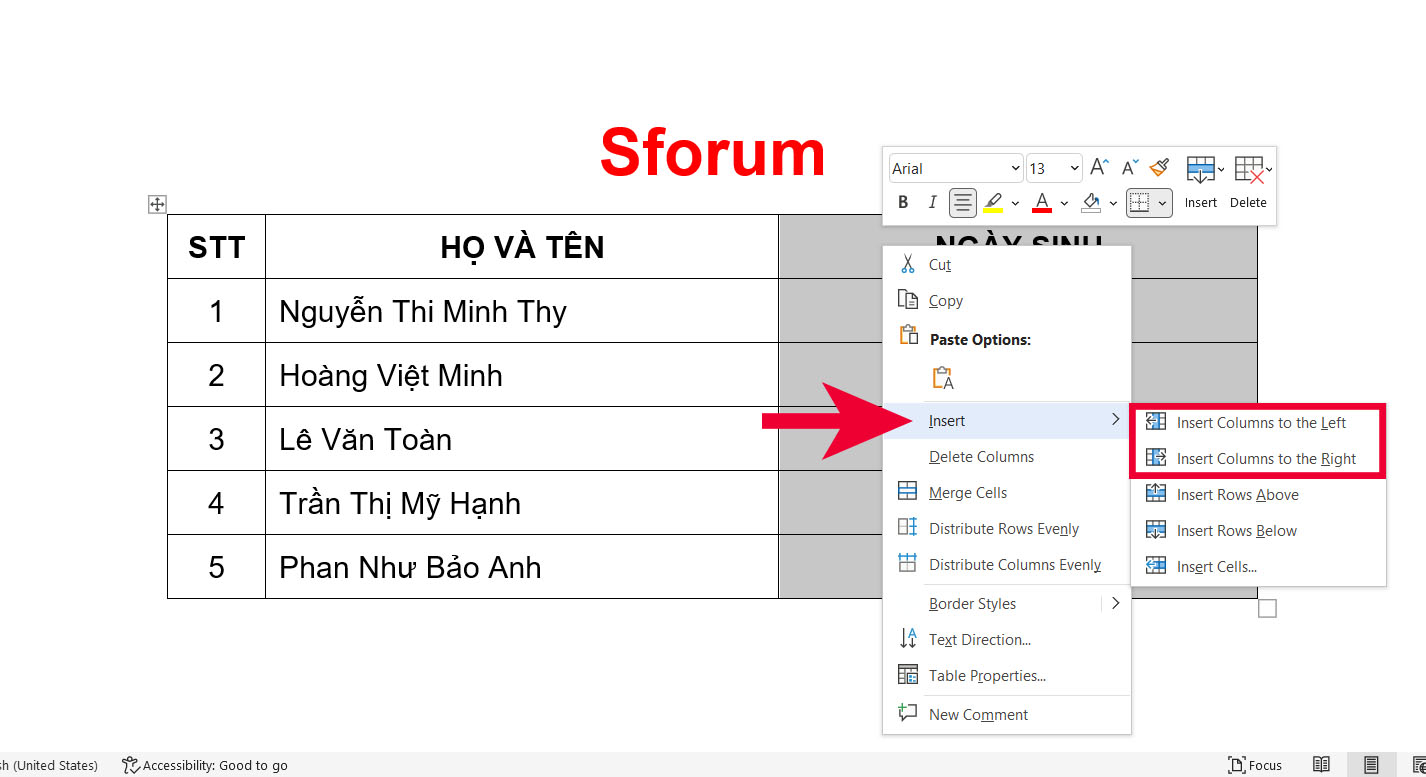Click the Focus button in status bar

click(x=1255, y=765)
